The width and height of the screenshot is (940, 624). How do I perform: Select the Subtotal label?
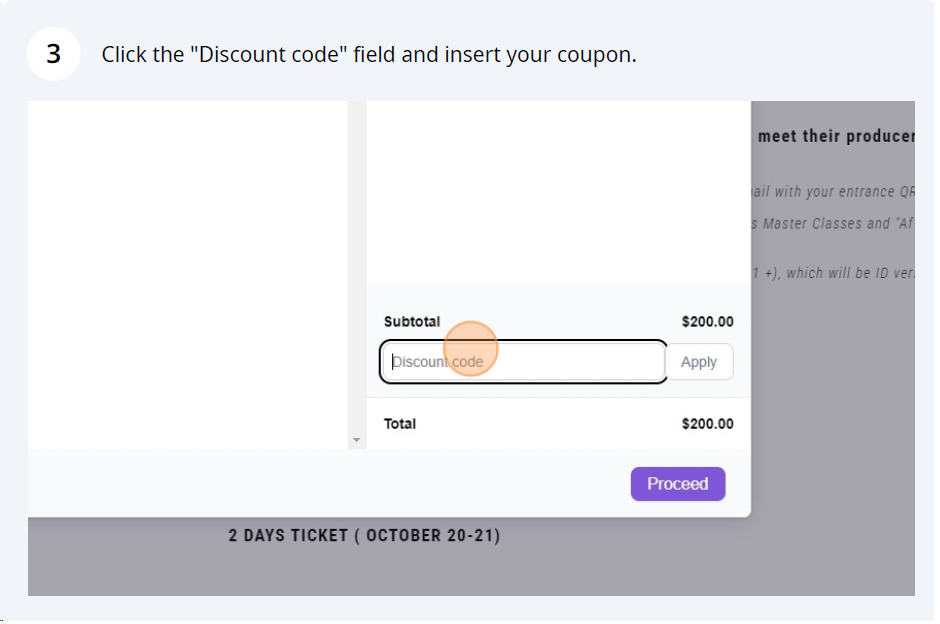pyautogui.click(x=412, y=322)
